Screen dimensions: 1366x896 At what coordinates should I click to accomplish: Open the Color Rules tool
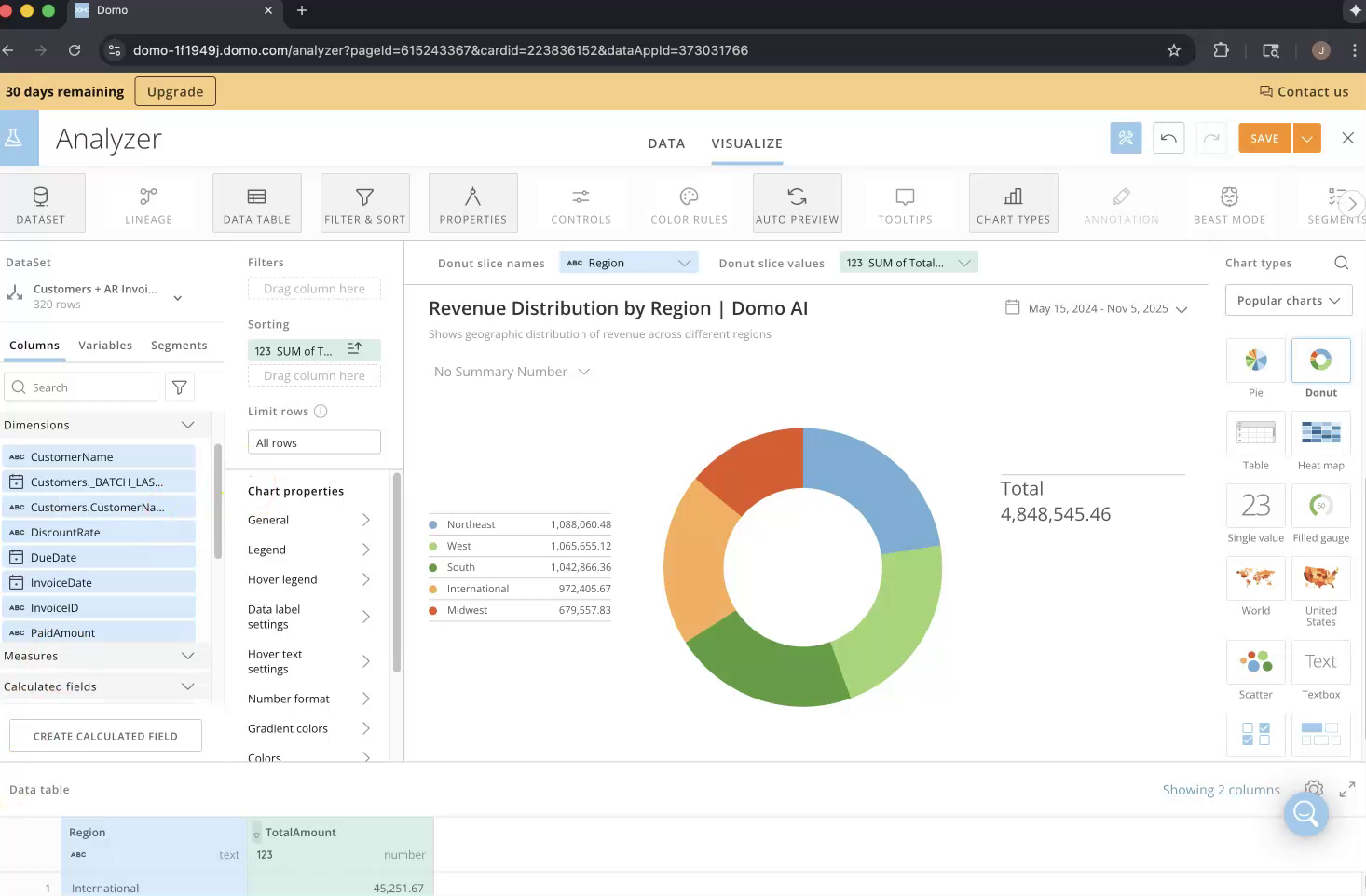click(x=689, y=203)
